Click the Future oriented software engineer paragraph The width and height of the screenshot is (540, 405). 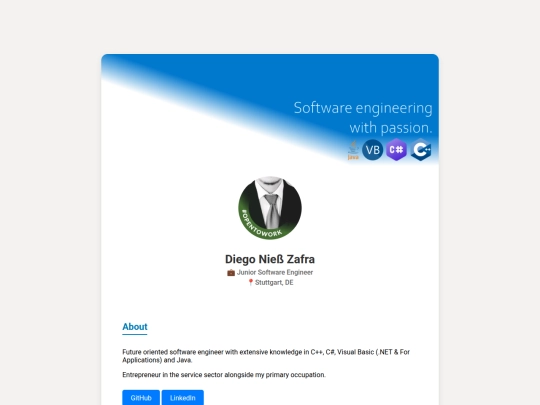266,356
